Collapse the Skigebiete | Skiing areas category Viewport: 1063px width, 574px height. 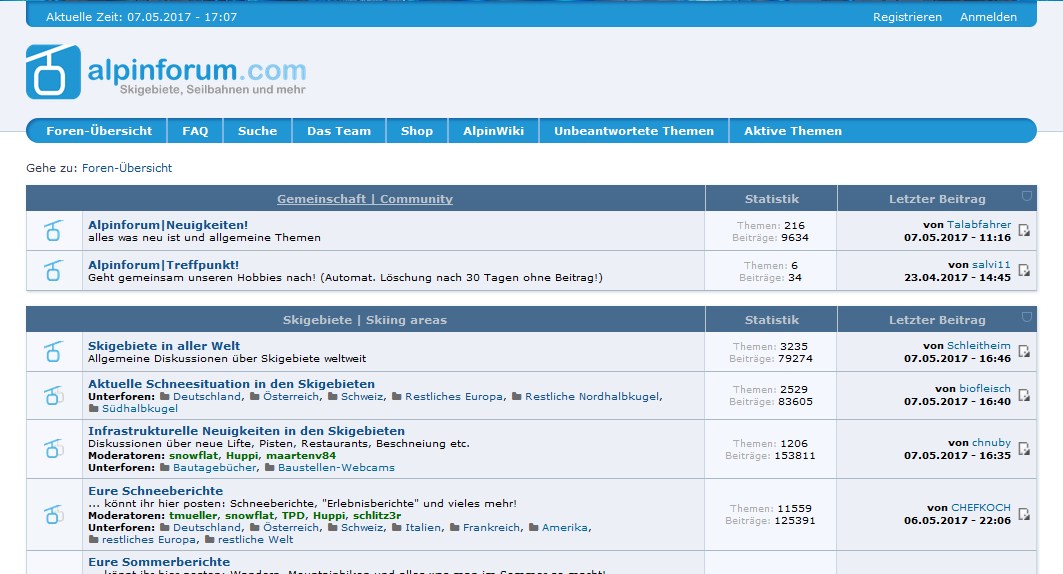1027,317
